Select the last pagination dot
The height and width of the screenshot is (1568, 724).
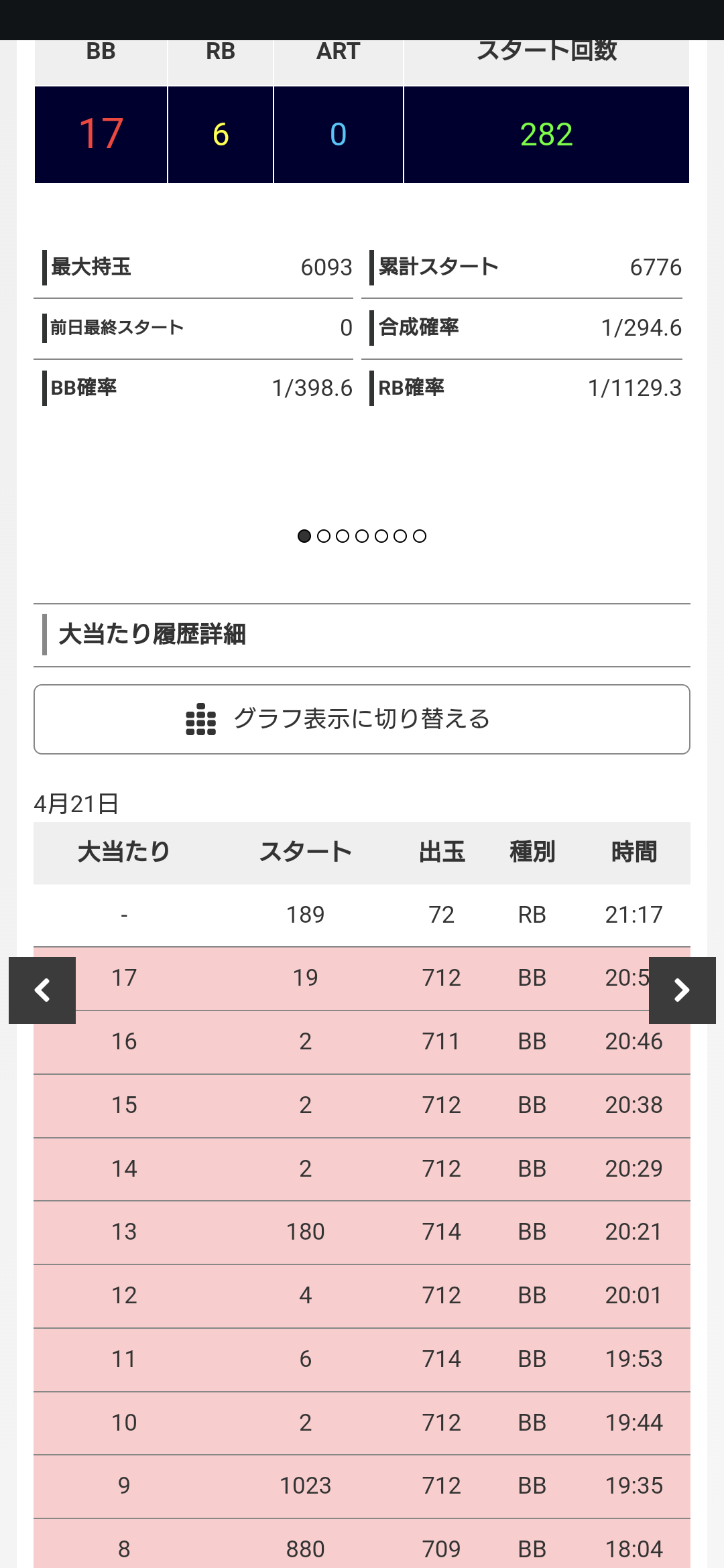pos(420,536)
